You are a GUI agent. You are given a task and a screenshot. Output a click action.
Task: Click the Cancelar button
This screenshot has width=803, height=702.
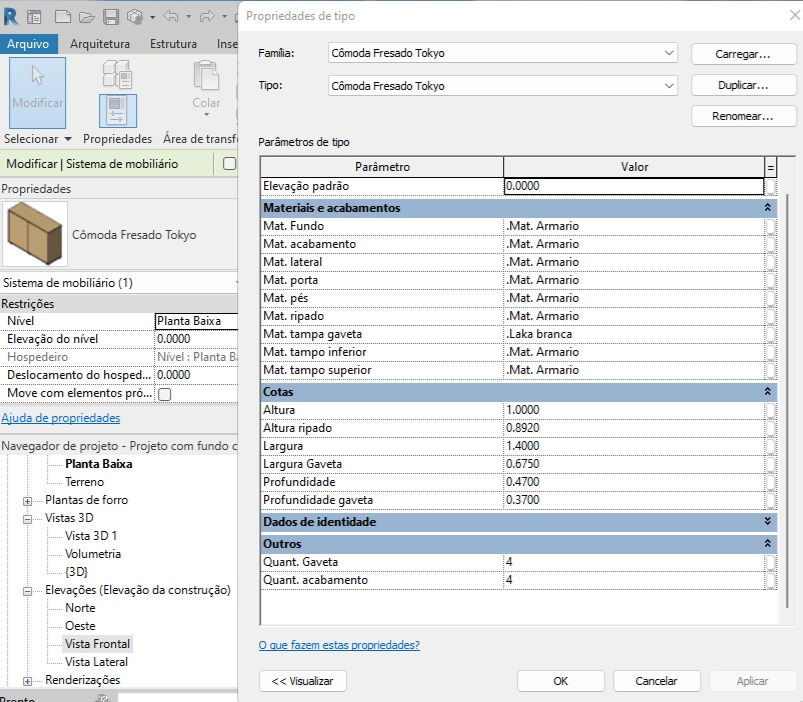(x=656, y=681)
